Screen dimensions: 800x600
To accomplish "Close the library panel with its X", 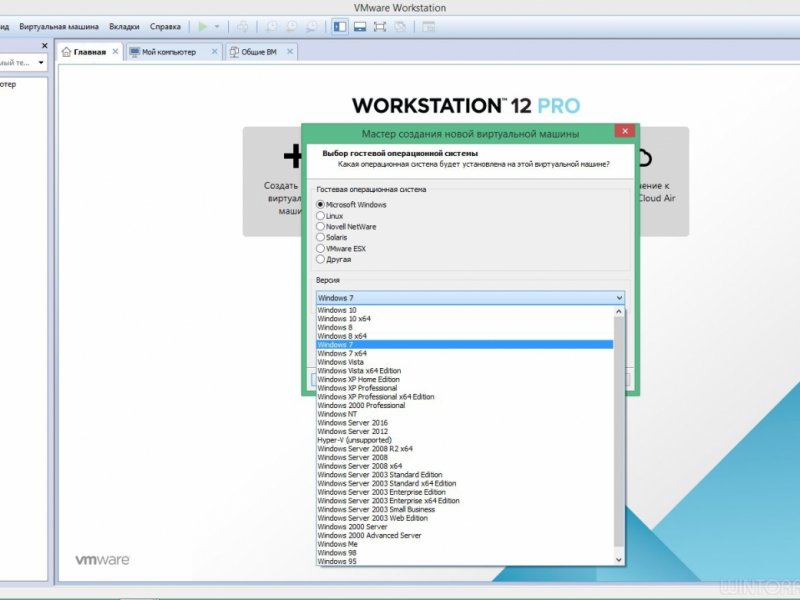I will tap(44, 46).
